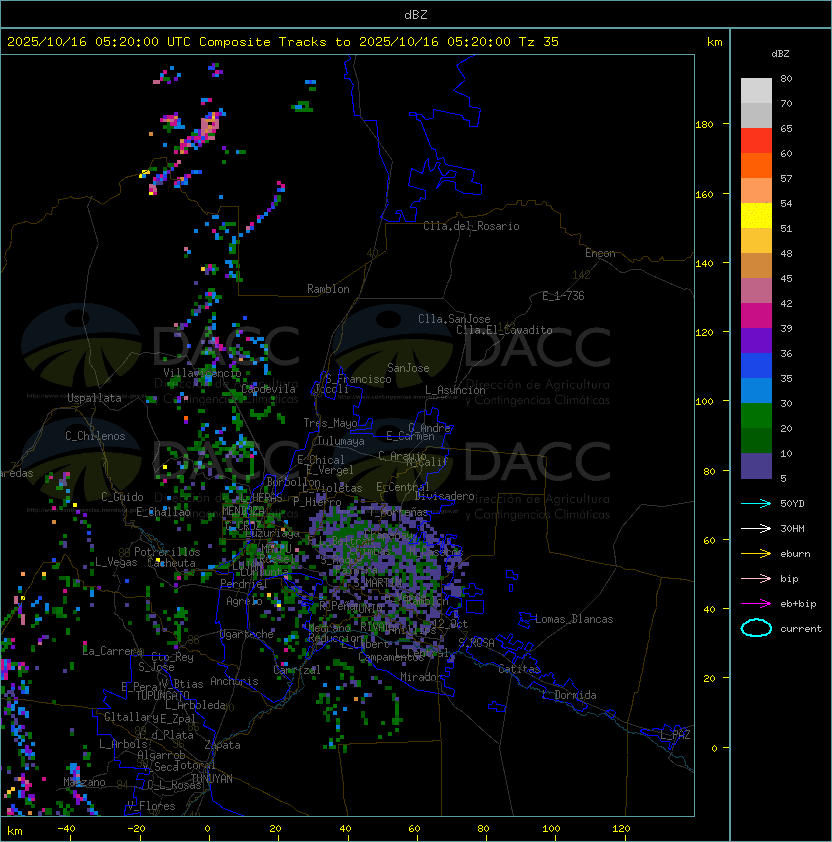Click the Carrizal map label
Screen dimensions: 832x842
pos(296,670)
